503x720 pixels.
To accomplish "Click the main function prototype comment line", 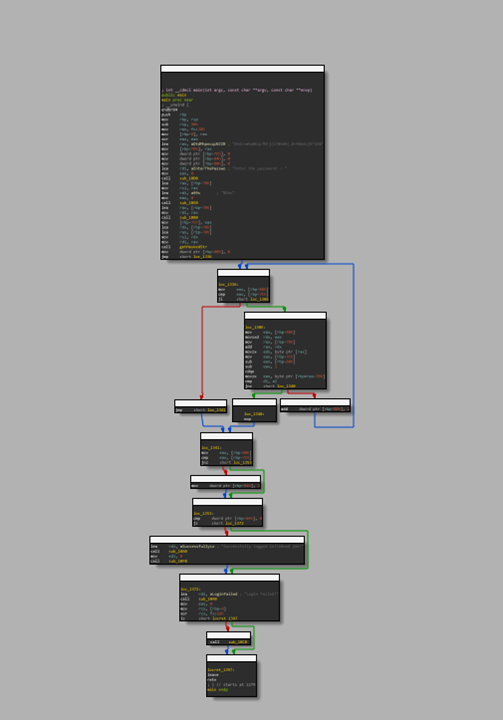I will [x=237, y=90].
